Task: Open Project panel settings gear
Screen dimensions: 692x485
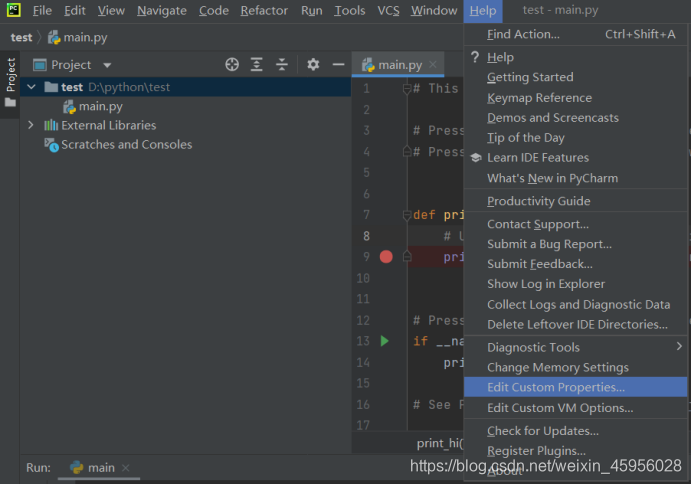Action: point(313,65)
